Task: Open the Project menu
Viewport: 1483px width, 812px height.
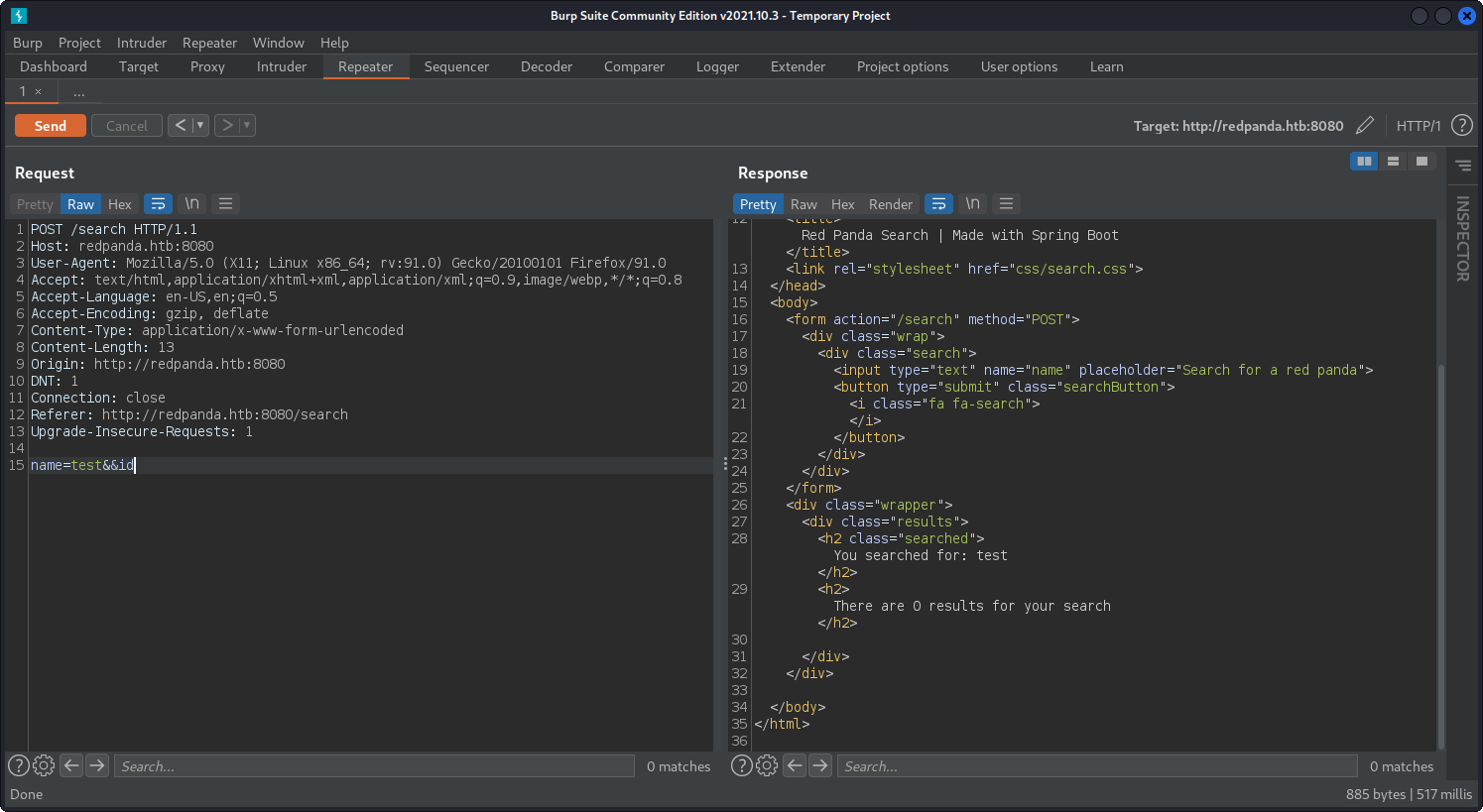Action: click(x=79, y=43)
